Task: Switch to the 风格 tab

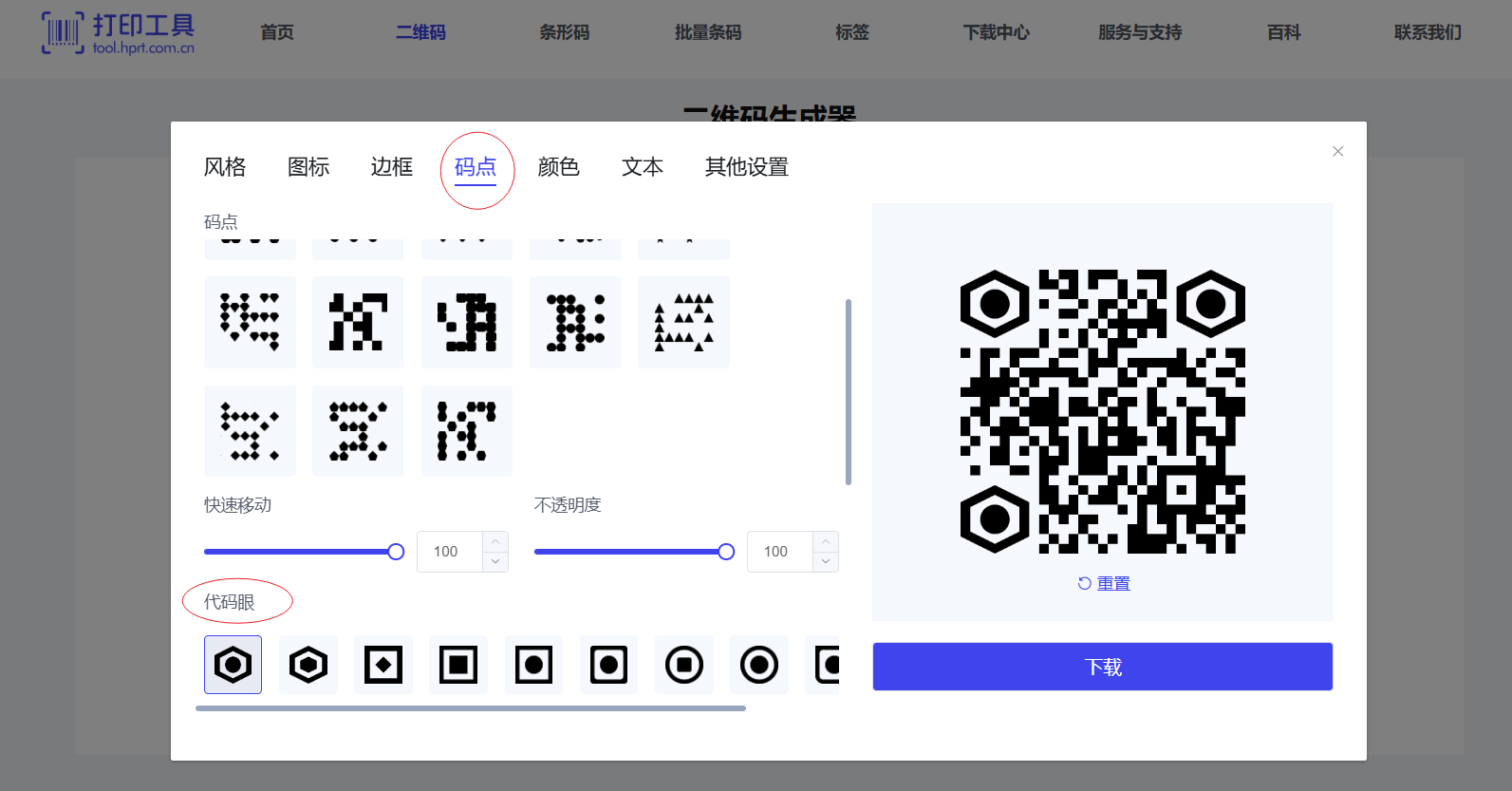Action: 225,167
